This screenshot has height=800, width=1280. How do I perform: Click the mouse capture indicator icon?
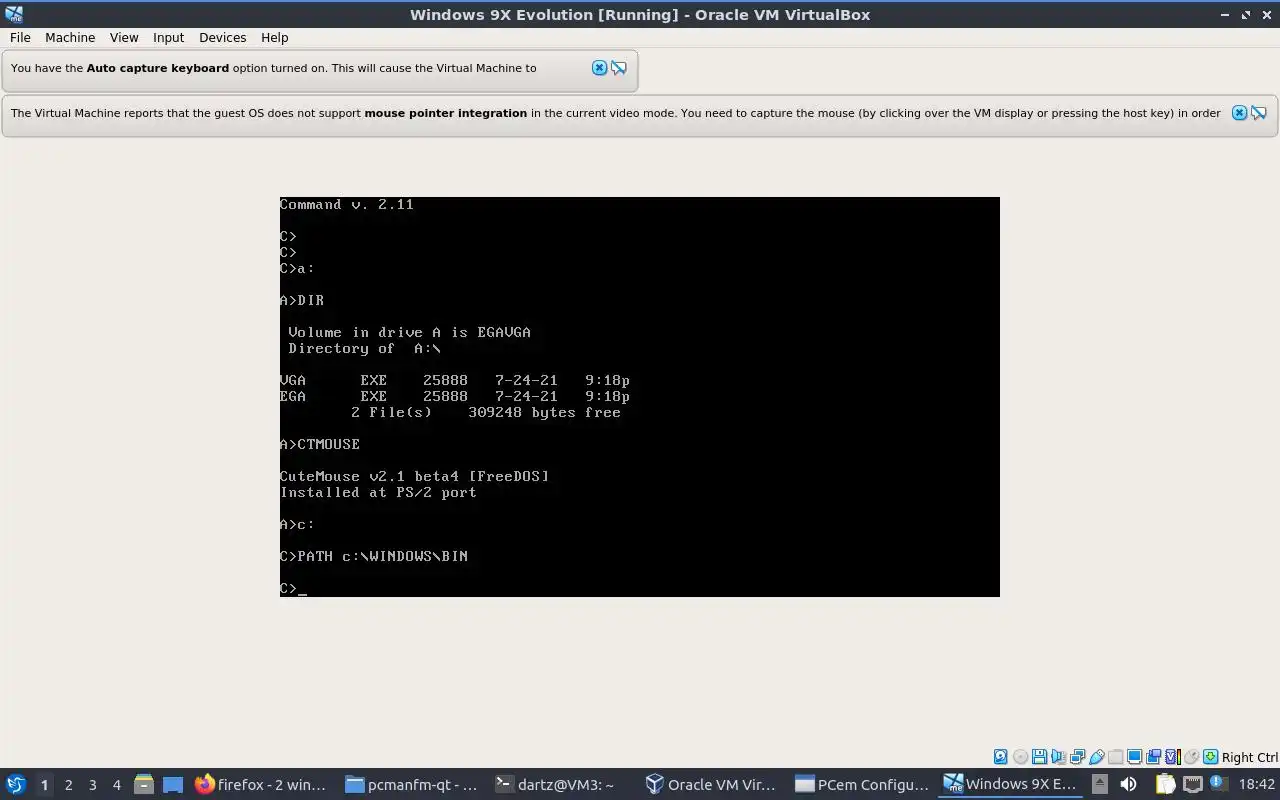point(1191,757)
